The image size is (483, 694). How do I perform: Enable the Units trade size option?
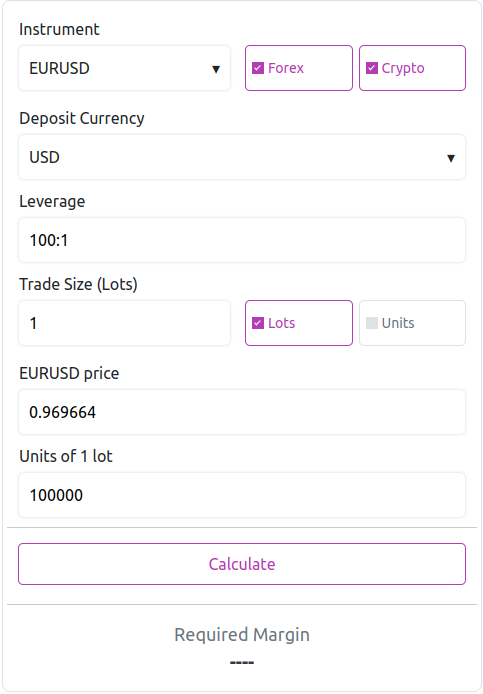click(372, 323)
